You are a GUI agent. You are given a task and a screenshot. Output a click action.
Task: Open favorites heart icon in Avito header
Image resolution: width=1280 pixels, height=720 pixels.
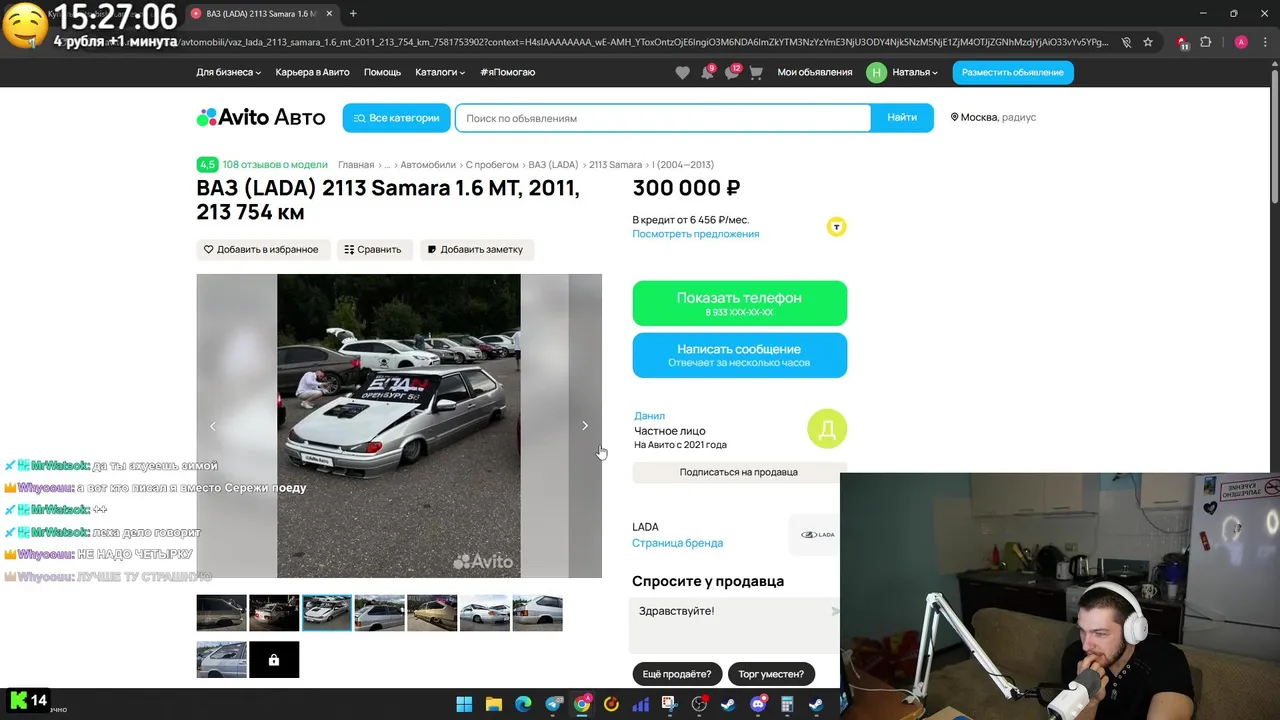[x=682, y=72]
